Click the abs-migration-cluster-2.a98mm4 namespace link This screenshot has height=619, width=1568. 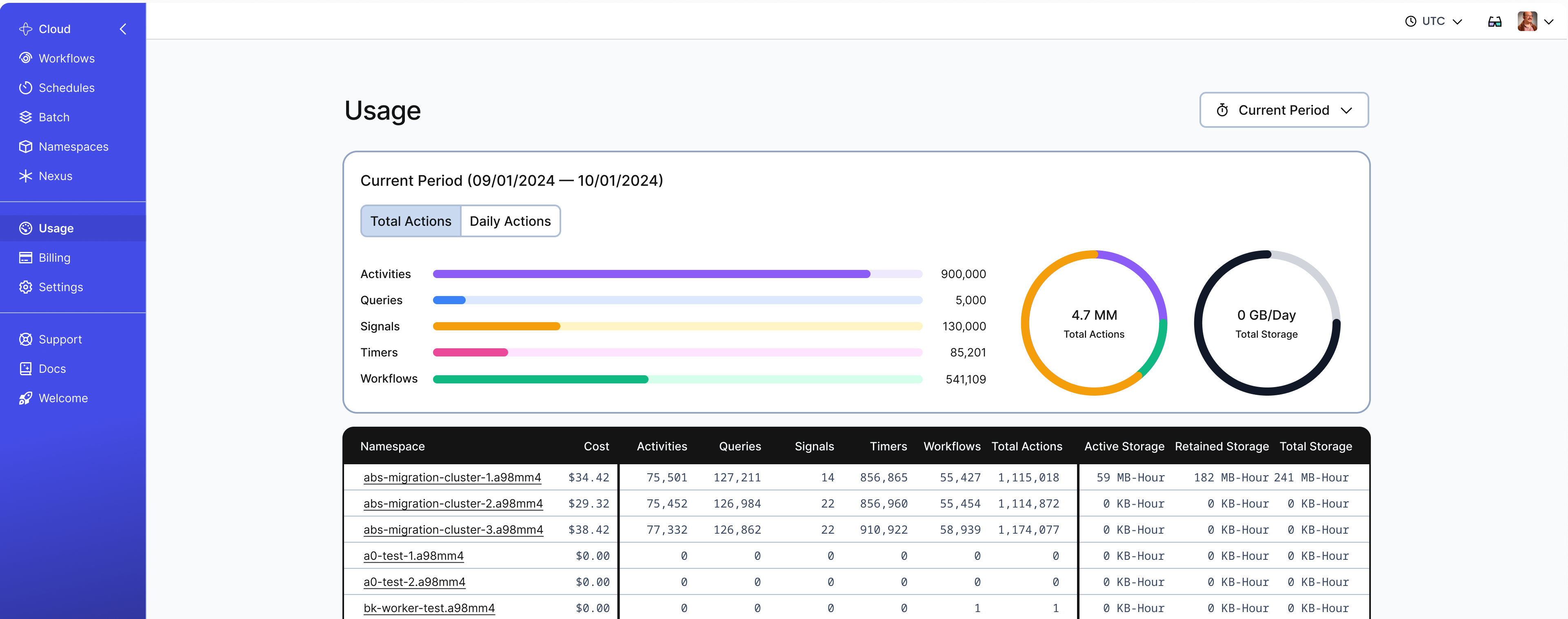coord(452,503)
